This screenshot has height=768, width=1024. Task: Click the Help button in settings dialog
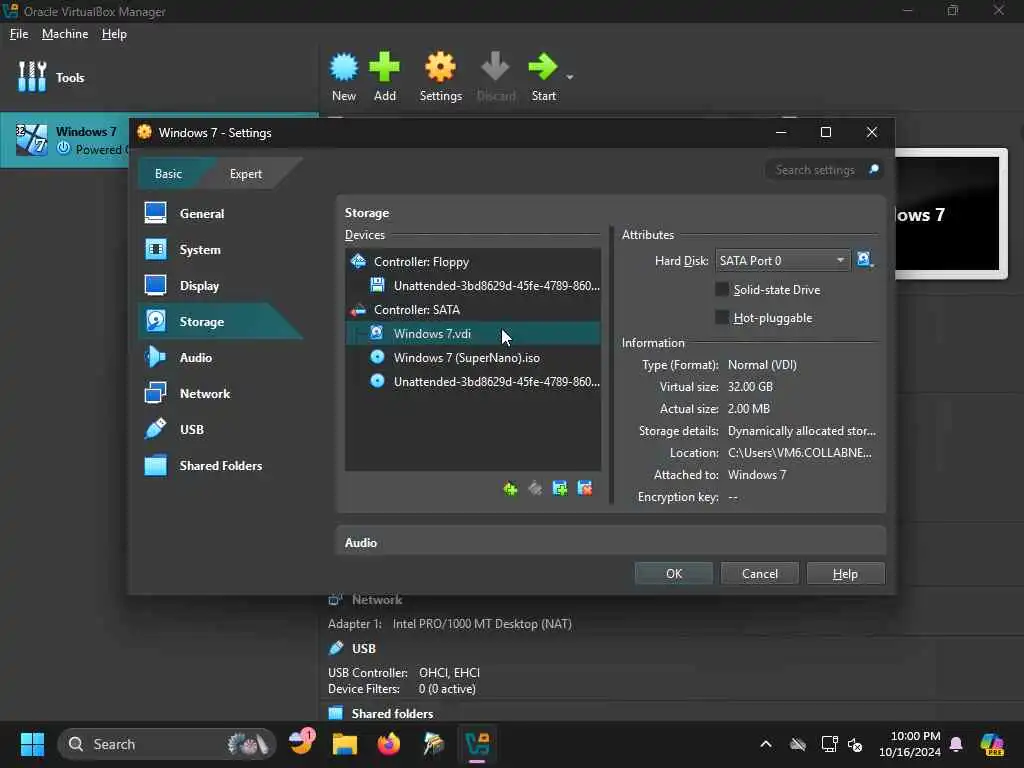(845, 573)
